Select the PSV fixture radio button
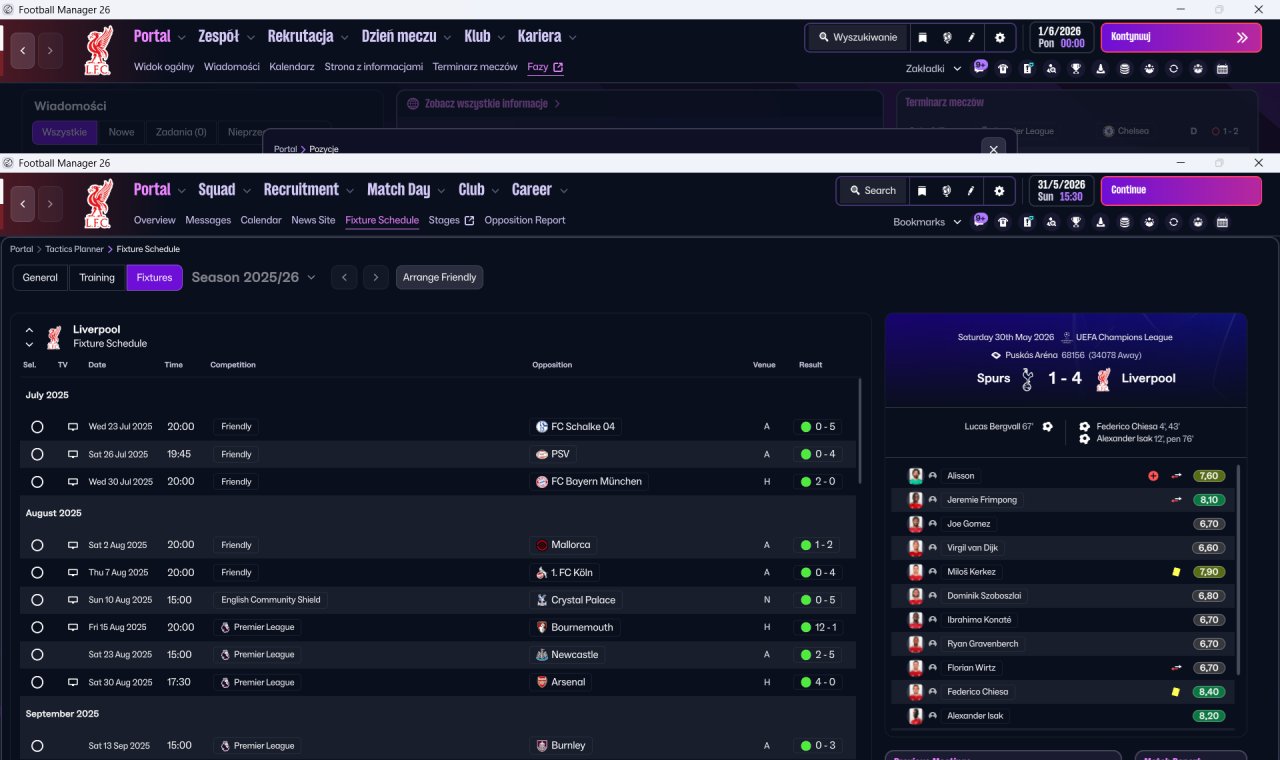 point(37,454)
